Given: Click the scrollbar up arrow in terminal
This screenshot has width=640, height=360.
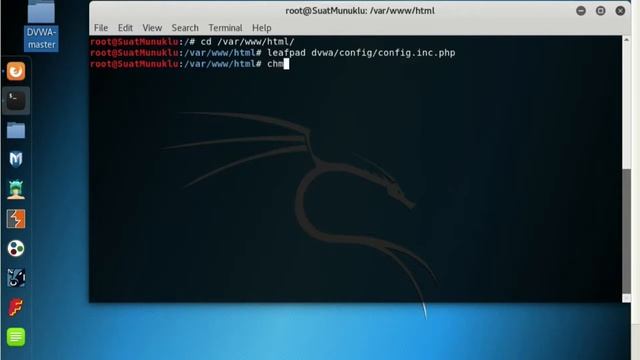Looking at the screenshot, I should (626, 40).
